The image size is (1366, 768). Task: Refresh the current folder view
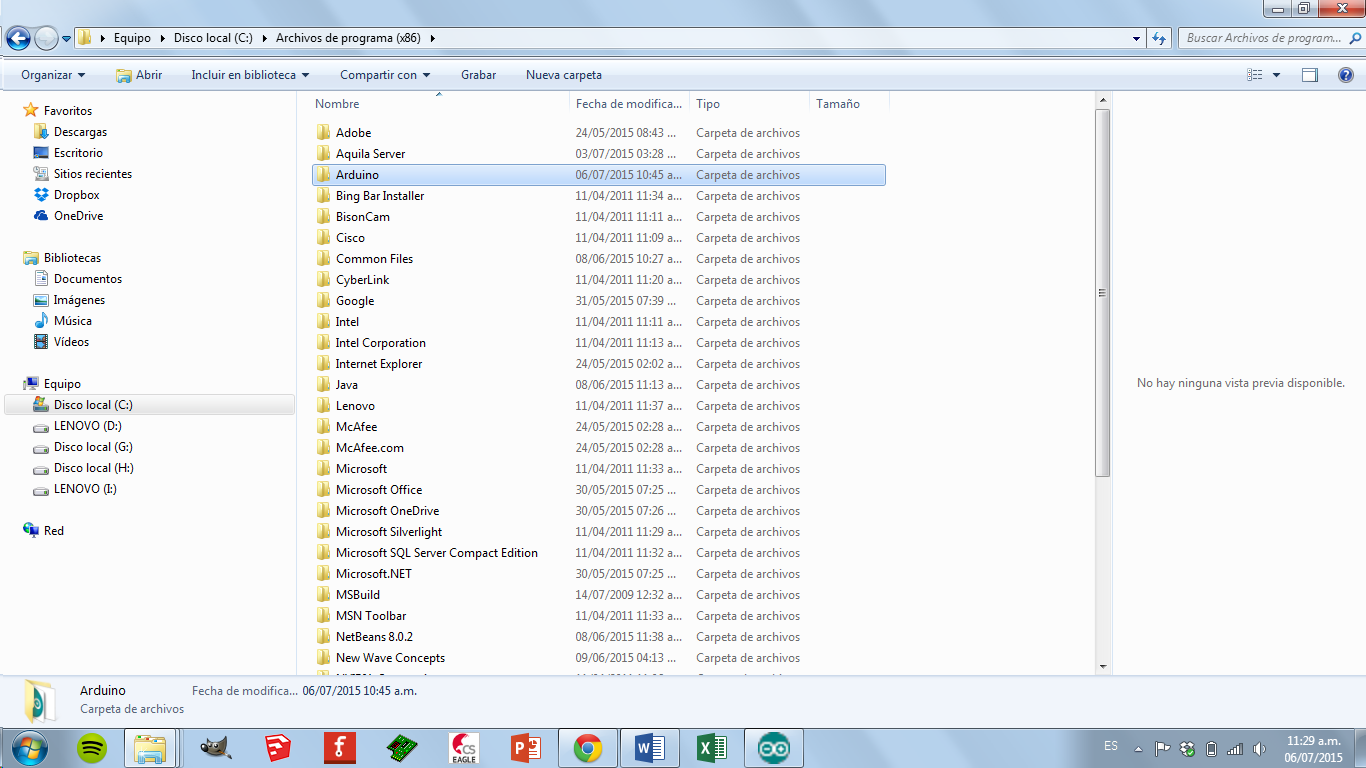1159,38
